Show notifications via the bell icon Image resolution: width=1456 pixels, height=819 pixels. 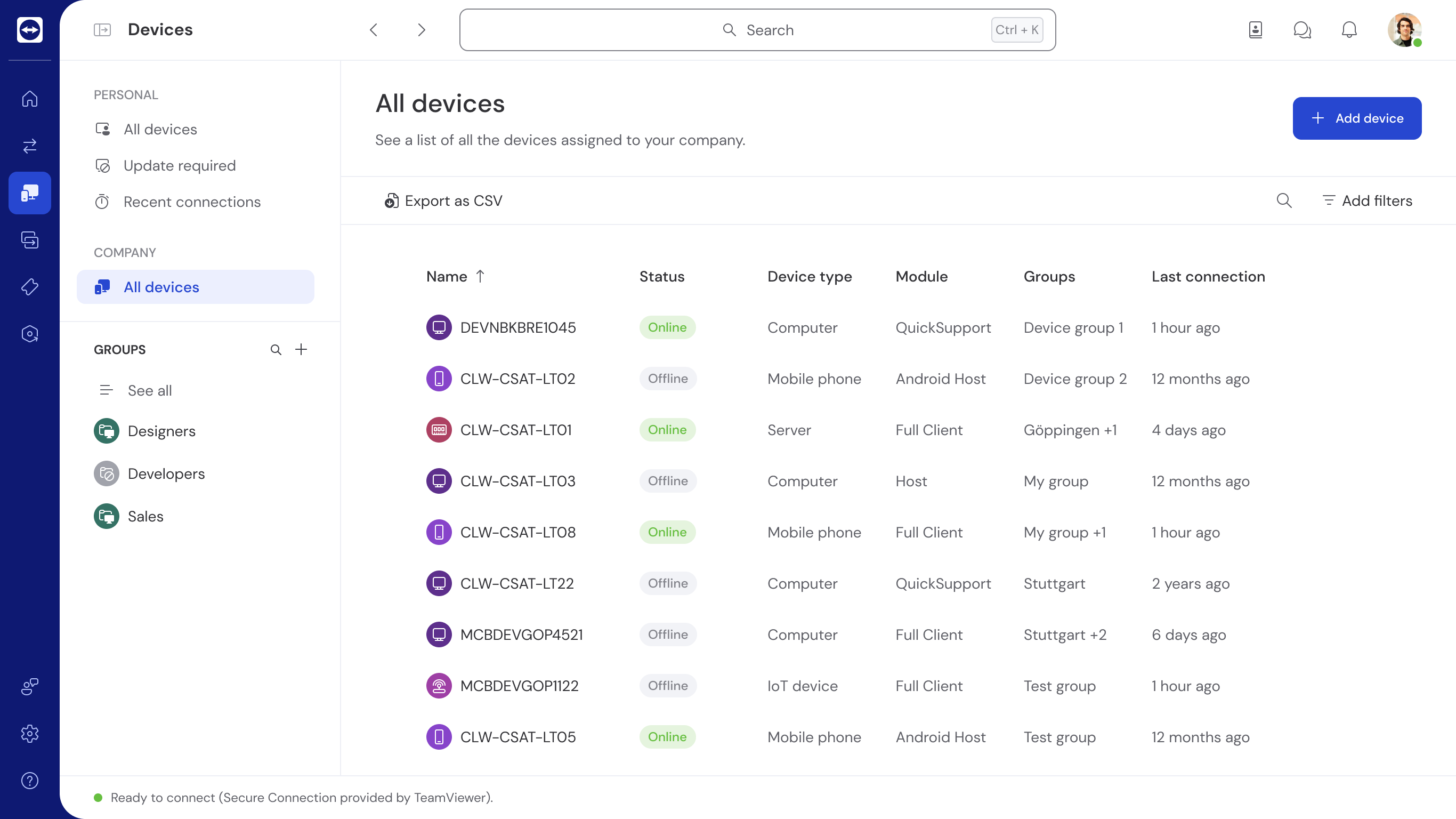pyautogui.click(x=1350, y=30)
